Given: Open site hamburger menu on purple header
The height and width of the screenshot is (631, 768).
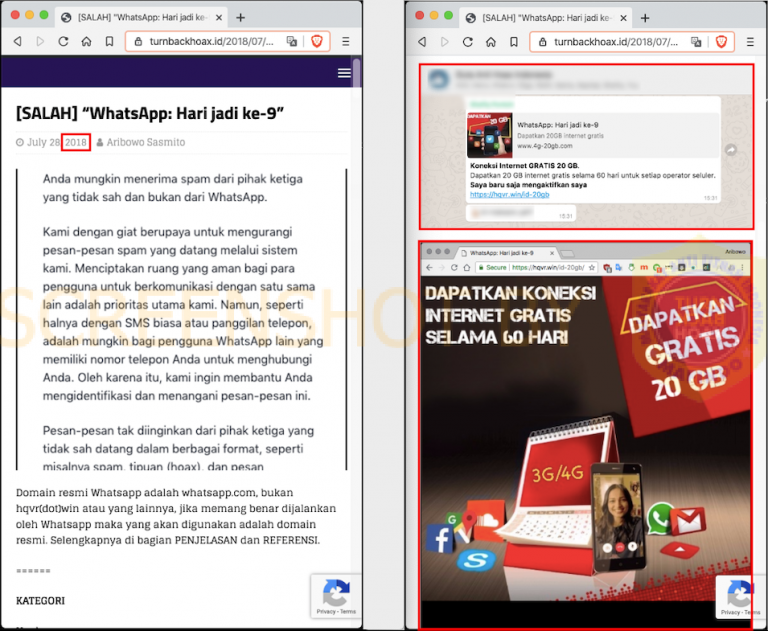Looking at the screenshot, I should pyautogui.click(x=344, y=73).
